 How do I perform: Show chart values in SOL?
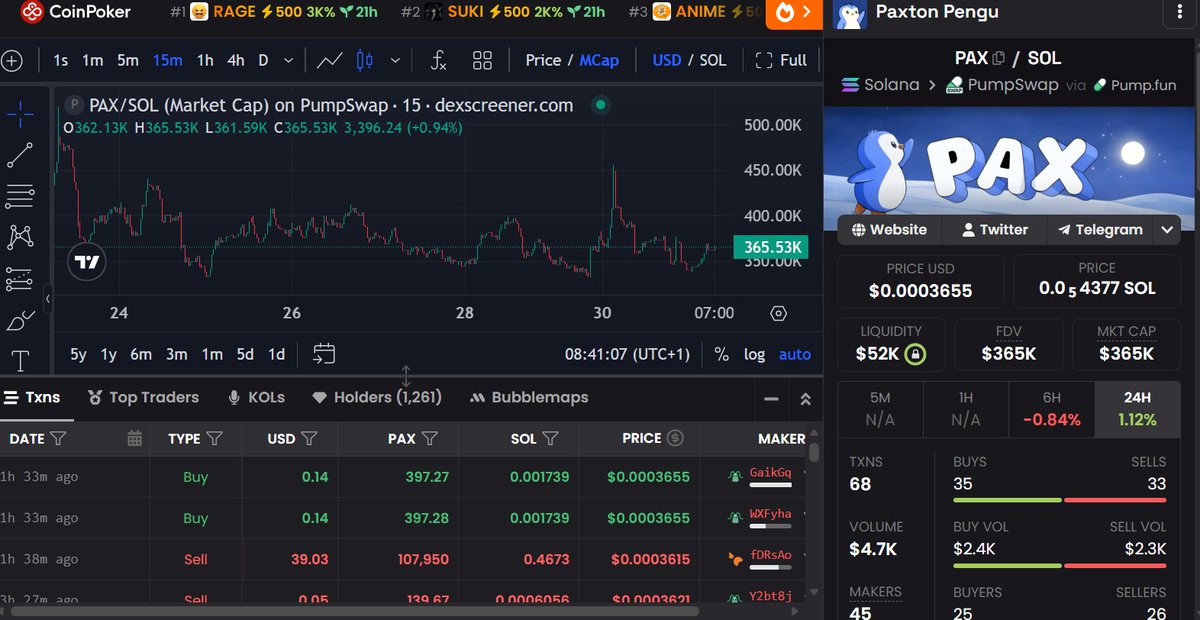pos(713,60)
